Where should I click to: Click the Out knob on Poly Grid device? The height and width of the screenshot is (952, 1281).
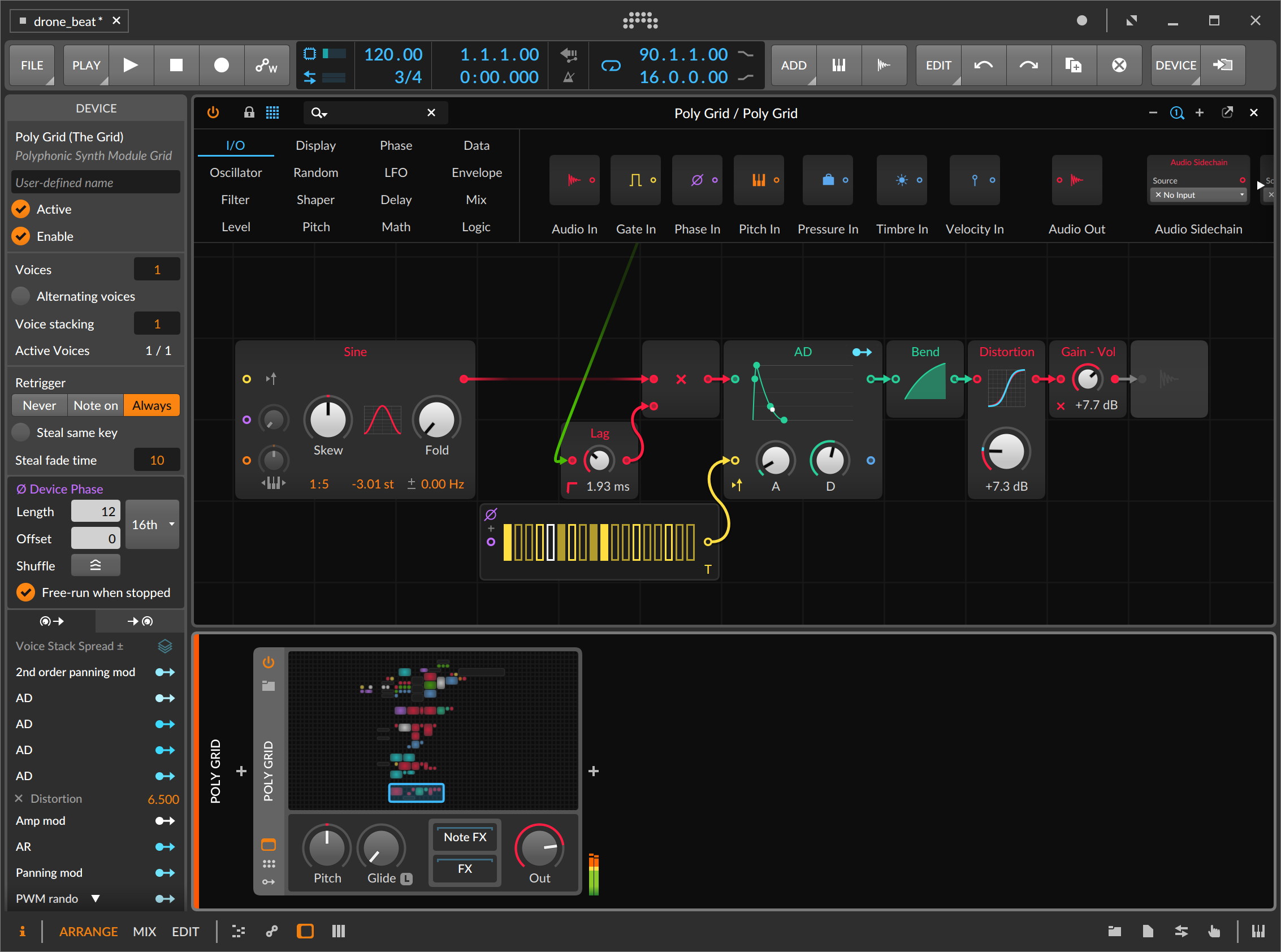click(539, 847)
